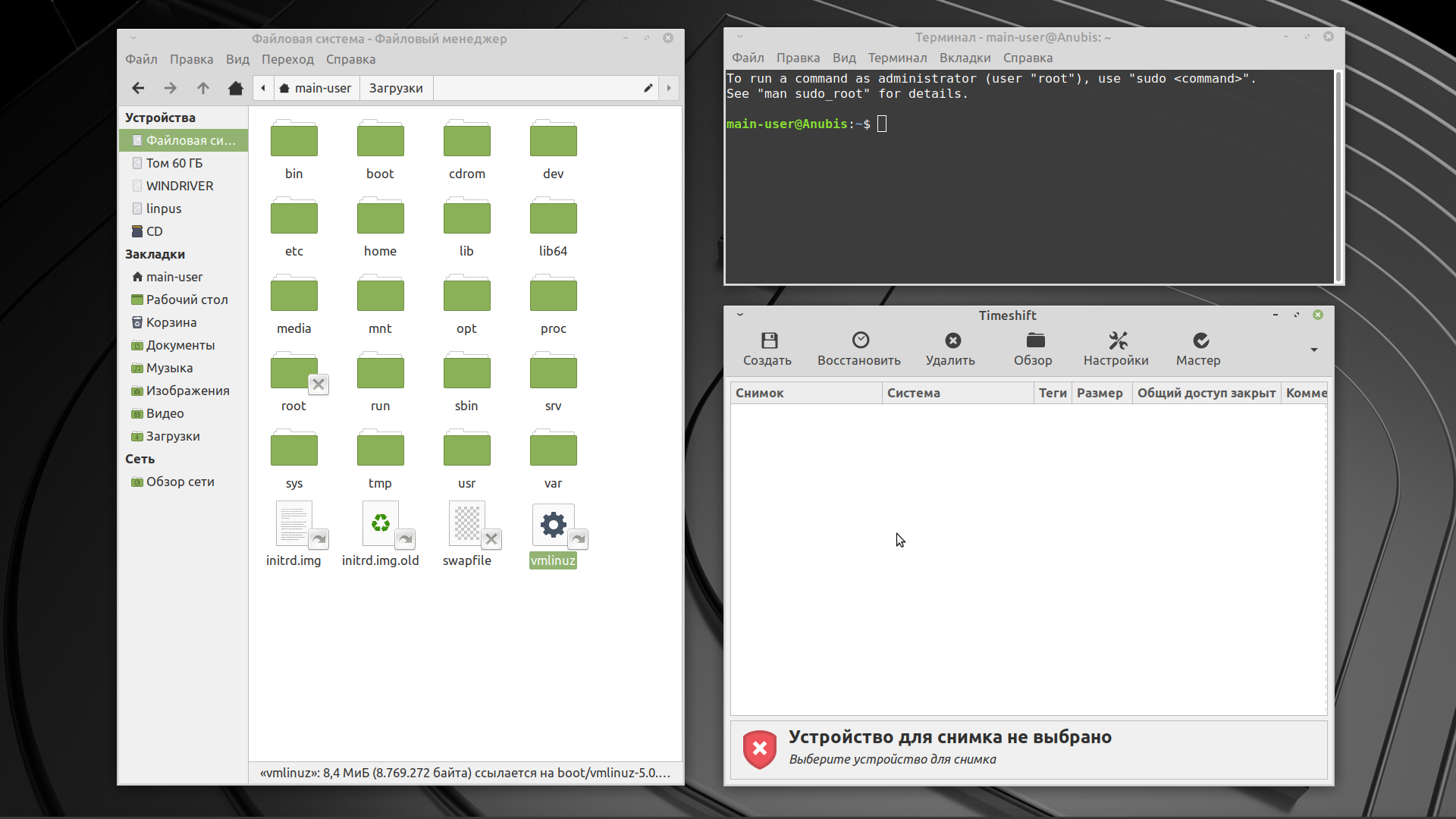Click the Timeshift Delete (Удалить) icon
This screenshot has width=1456, height=819.
pos(952,340)
